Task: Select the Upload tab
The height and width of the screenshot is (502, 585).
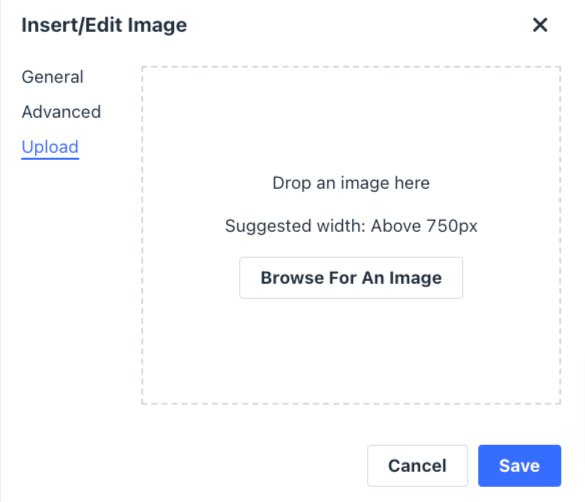Action: click(x=50, y=147)
